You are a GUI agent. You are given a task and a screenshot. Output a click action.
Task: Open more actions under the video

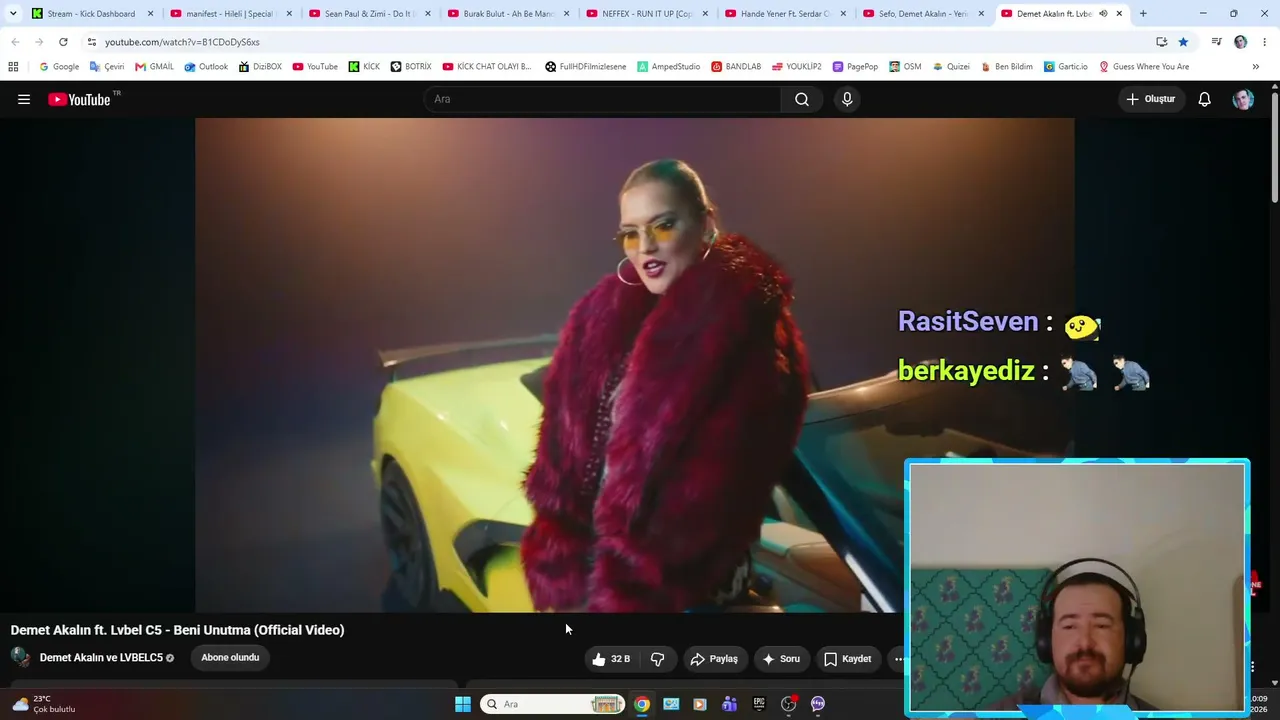pyautogui.click(x=898, y=659)
